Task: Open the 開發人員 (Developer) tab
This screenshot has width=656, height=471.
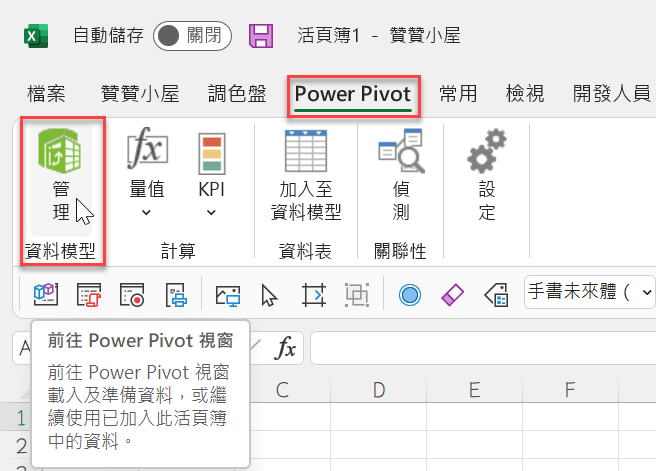Action: (x=612, y=93)
